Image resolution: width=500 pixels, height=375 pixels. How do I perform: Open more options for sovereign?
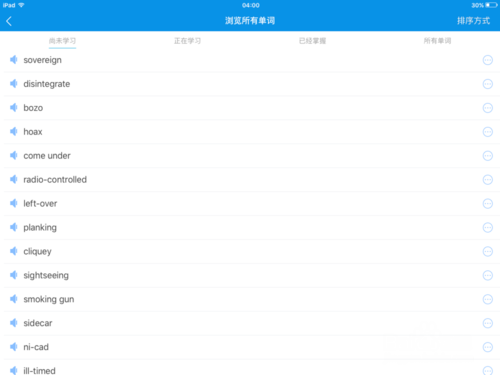(488, 60)
